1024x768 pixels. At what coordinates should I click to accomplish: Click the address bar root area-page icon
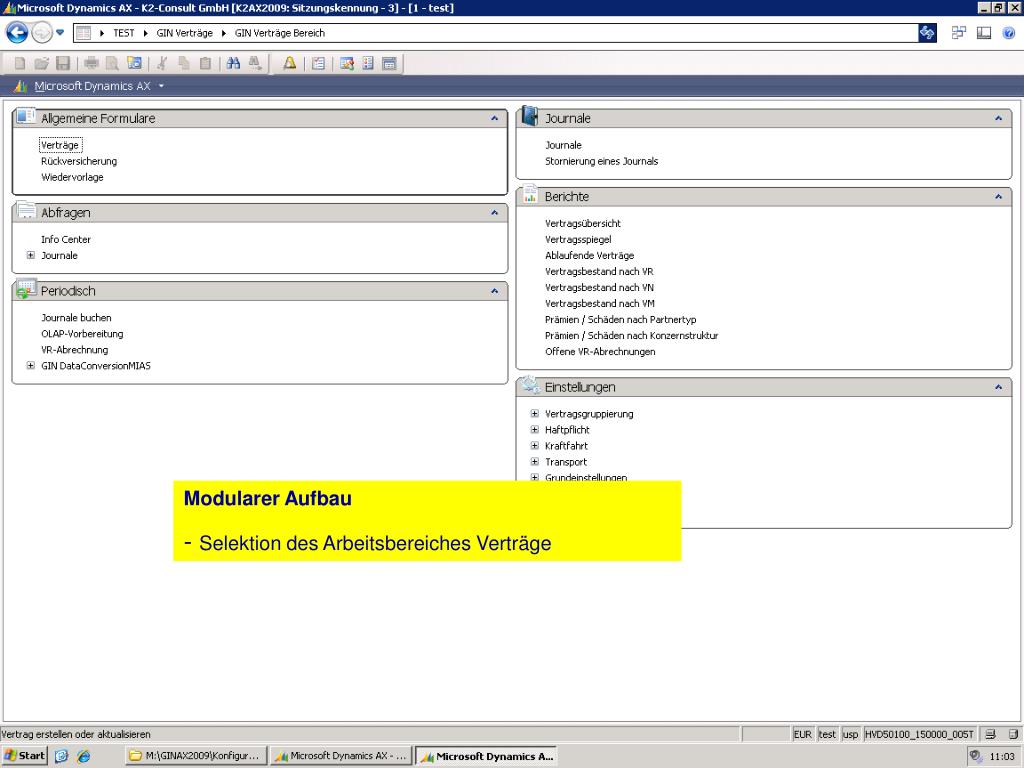[x=83, y=33]
